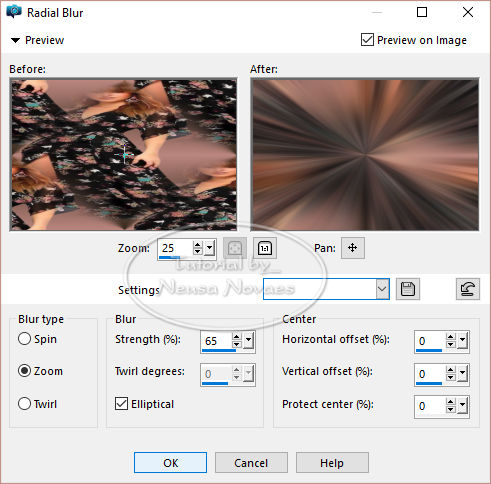Confirm with the OK button
491x484 pixels.
pos(170,463)
